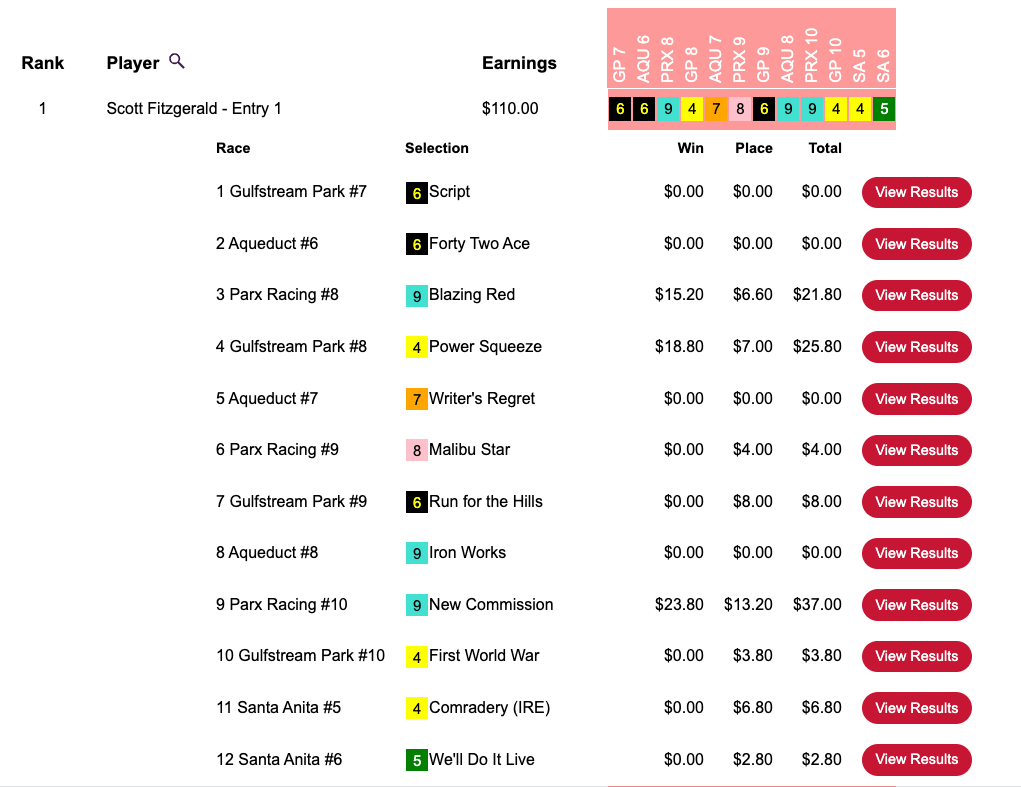
Task: Click the Rank column header
Action: [43, 63]
